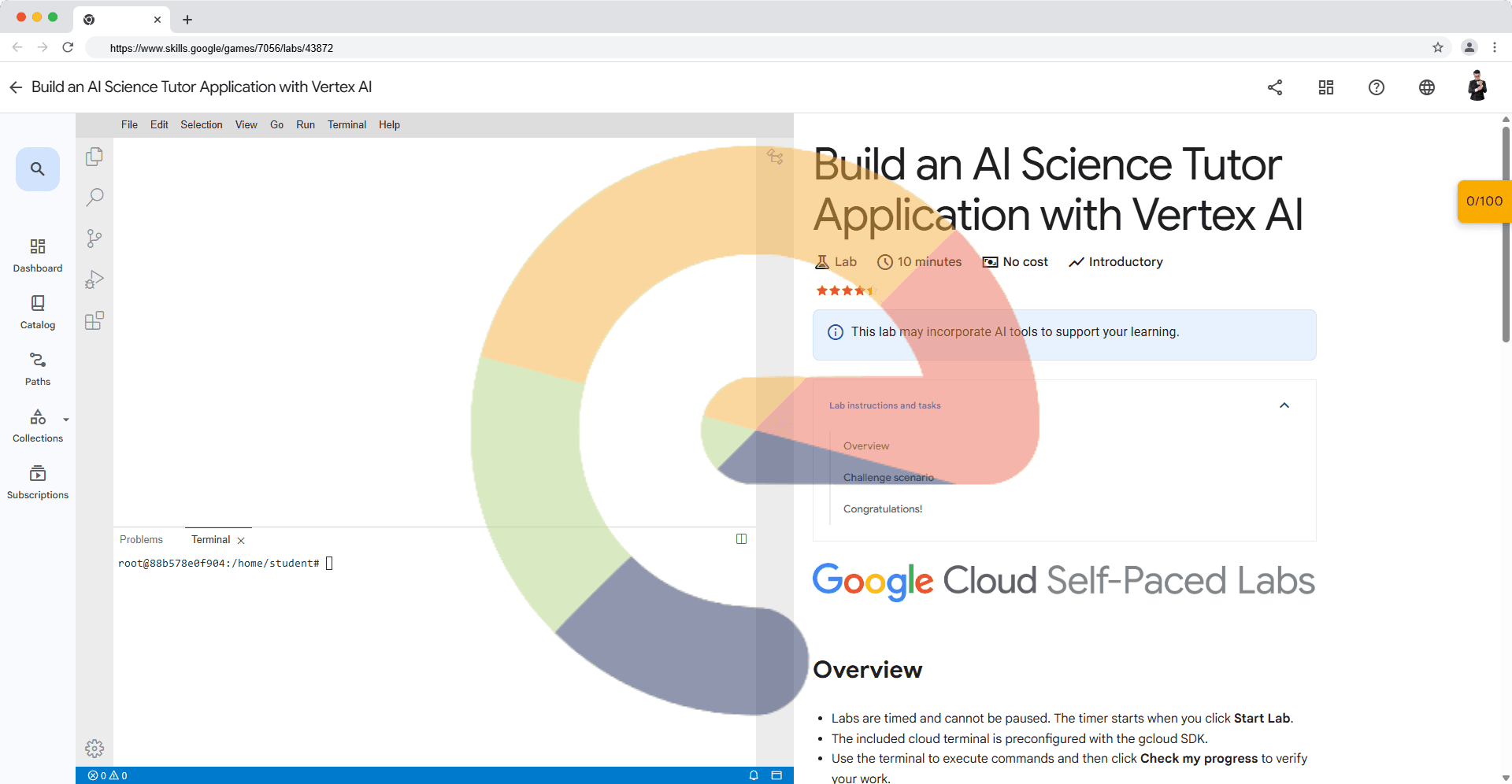Open Run and Debug icon
1512x784 pixels.
coord(94,279)
